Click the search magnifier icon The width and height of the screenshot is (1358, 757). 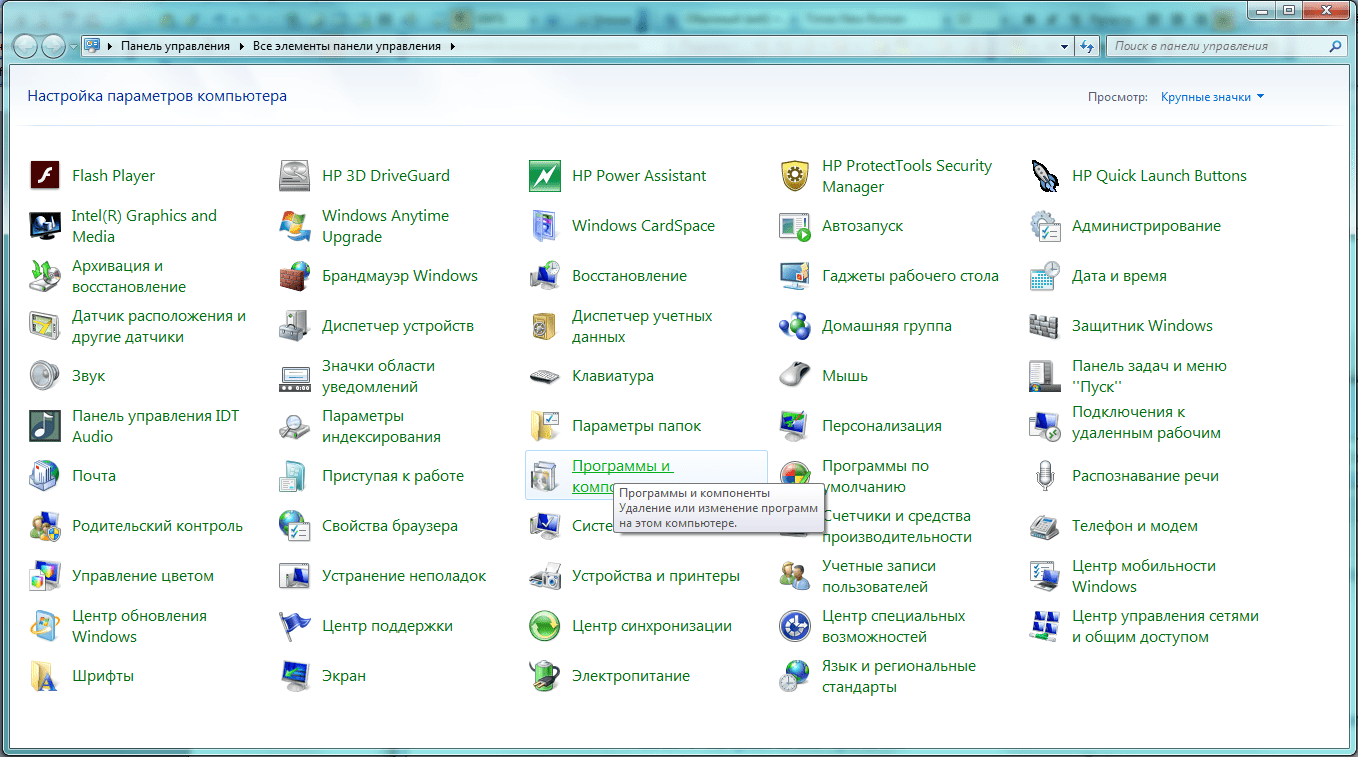coord(1336,46)
